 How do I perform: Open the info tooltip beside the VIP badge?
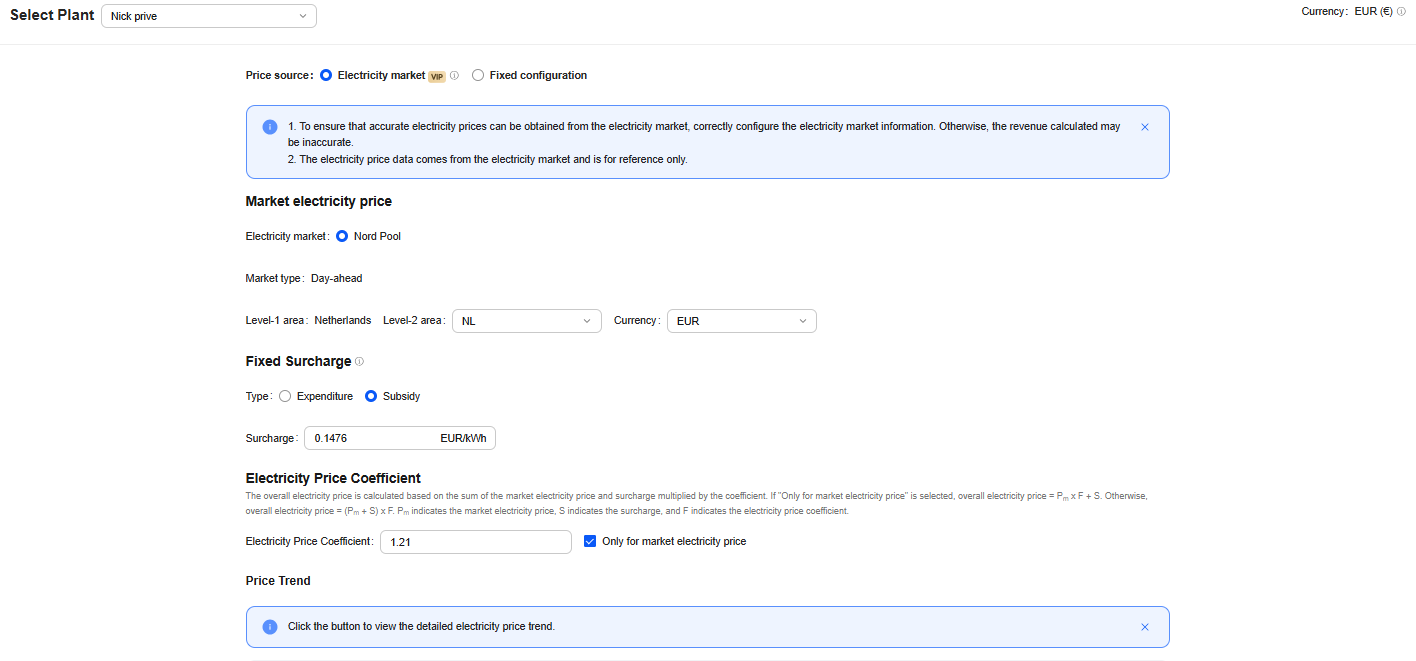(455, 75)
